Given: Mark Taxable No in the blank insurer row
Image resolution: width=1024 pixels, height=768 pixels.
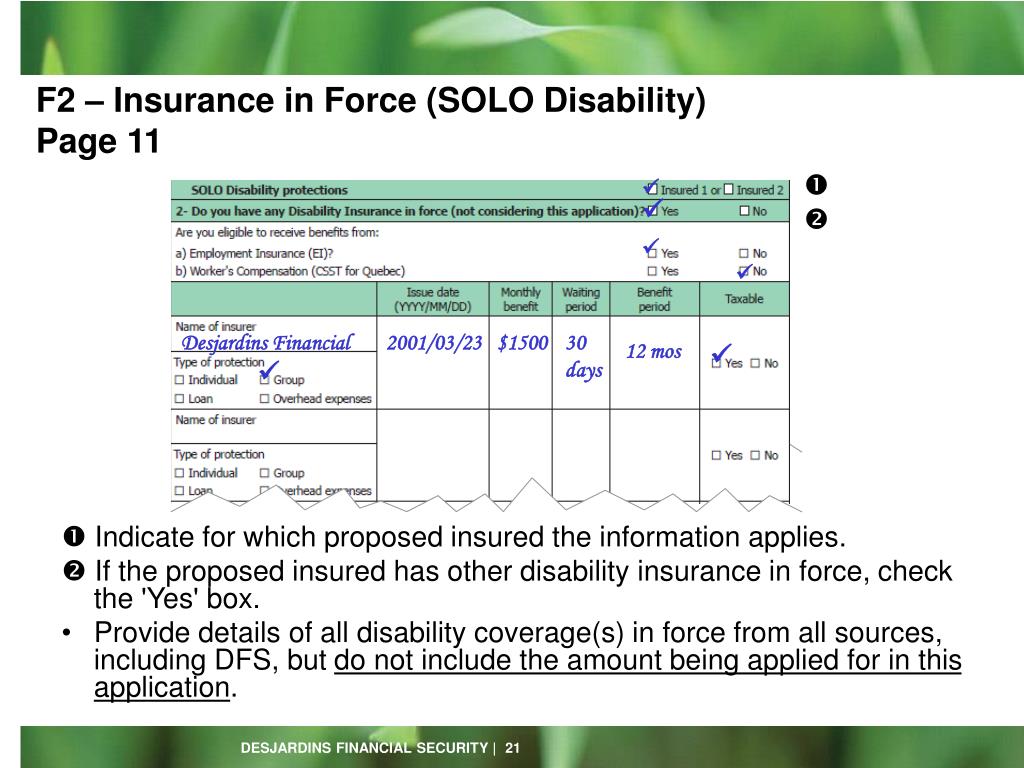Looking at the screenshot, I should coord(756,456).
